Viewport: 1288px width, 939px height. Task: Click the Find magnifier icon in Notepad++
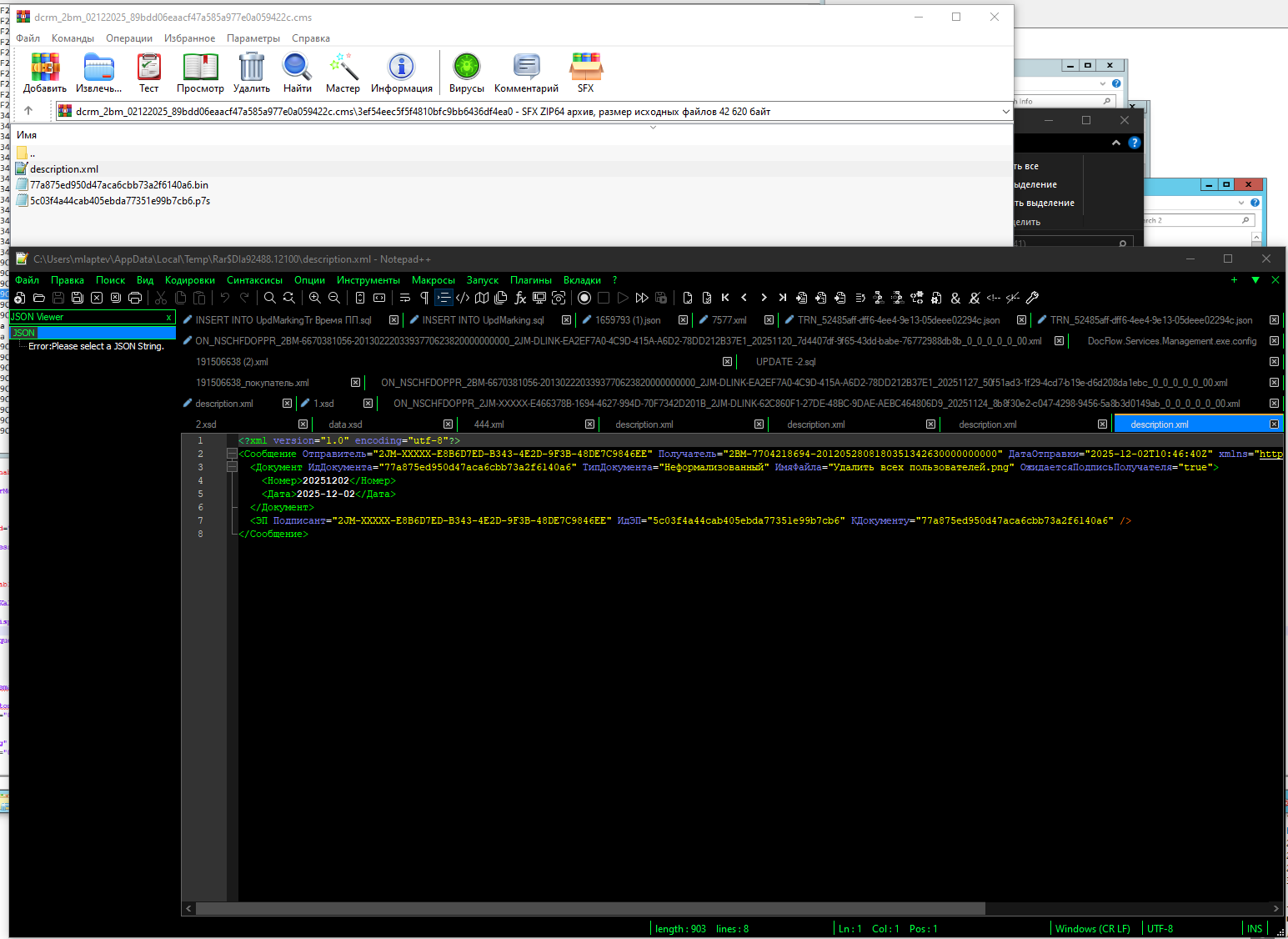coord(270,298)
